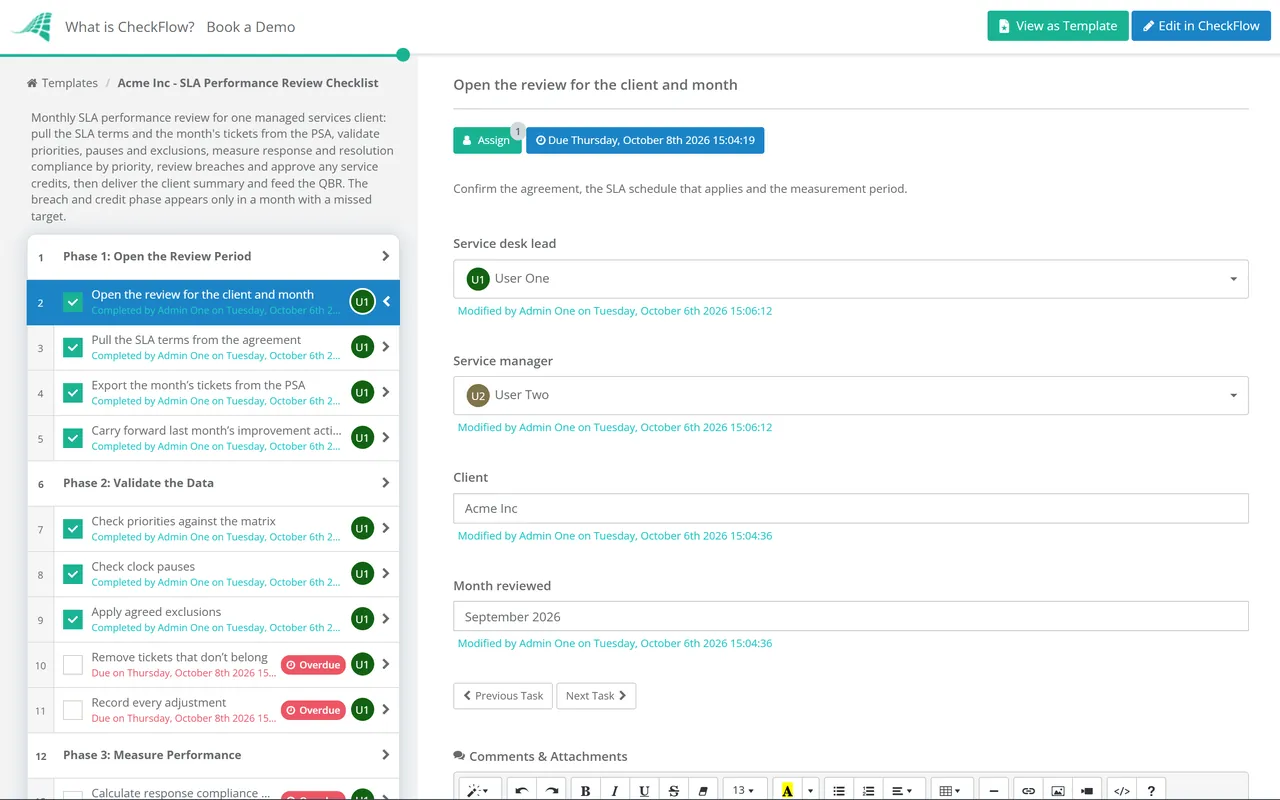Uncheck 'Export the month's tickets' checkbox

click(x=73, y=393)
